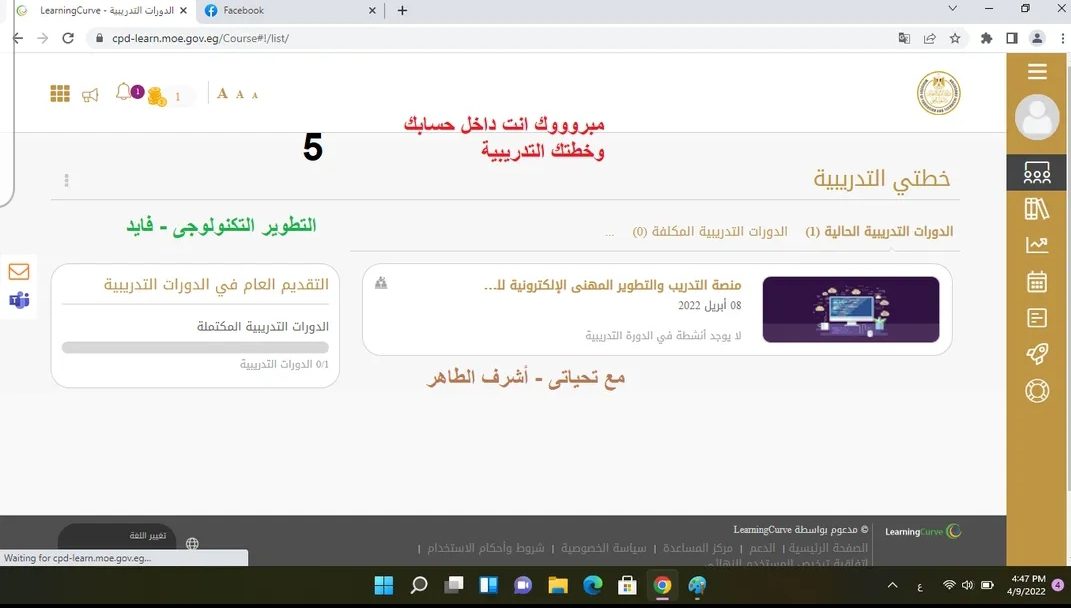Screen dimensions: 1071x608
Task: Open the library books icon in sidebar
Action: pos(1036,208)
